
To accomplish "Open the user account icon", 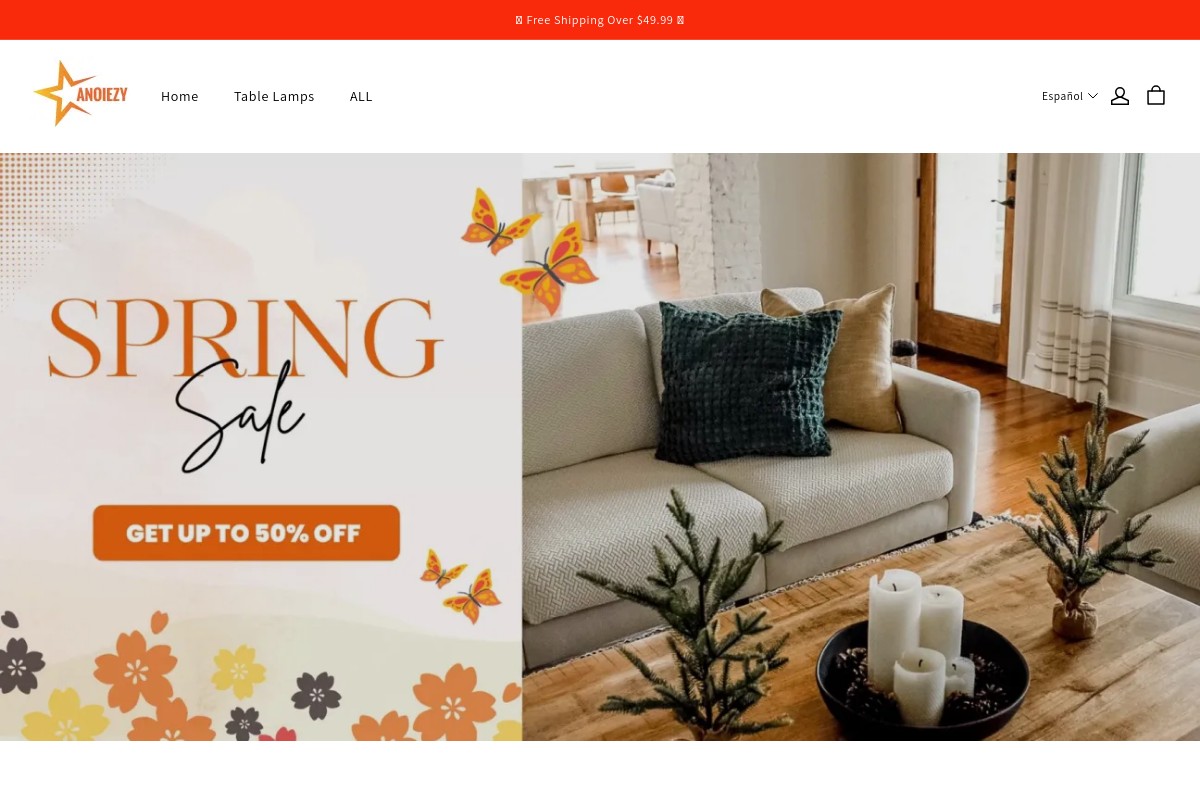I will click(x=1120, y=96).
